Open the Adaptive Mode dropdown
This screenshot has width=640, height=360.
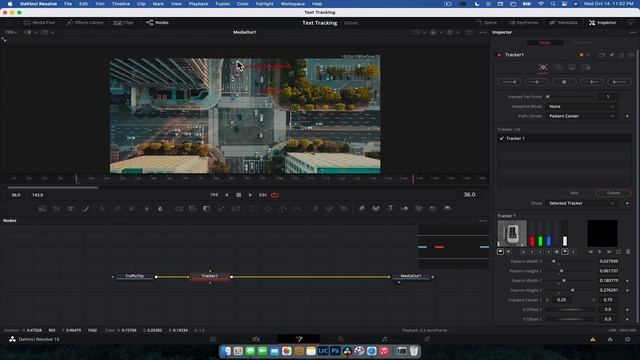click(581, 107)
